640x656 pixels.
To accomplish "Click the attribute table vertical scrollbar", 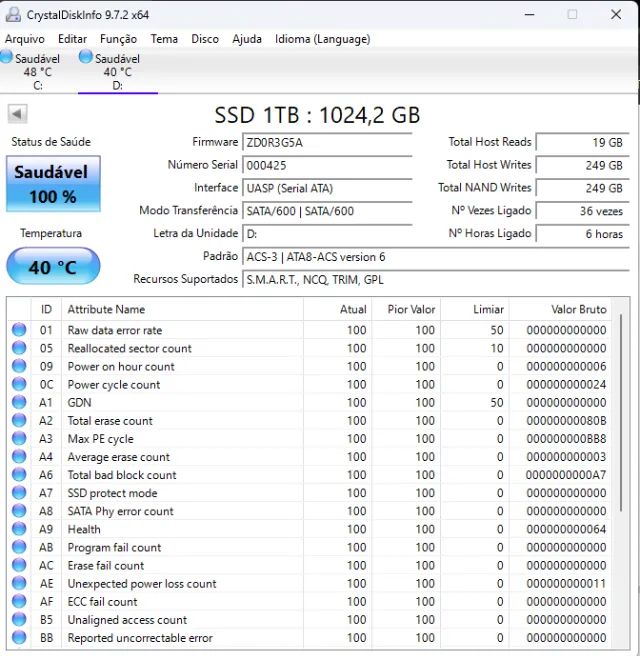I will pos(621,413).
